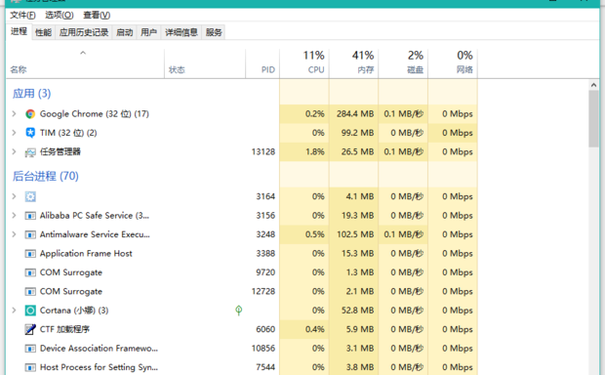Switch to the 详细信息 tab
The height and width of the screenshot is (375, 605).
(x=181, y=32)
